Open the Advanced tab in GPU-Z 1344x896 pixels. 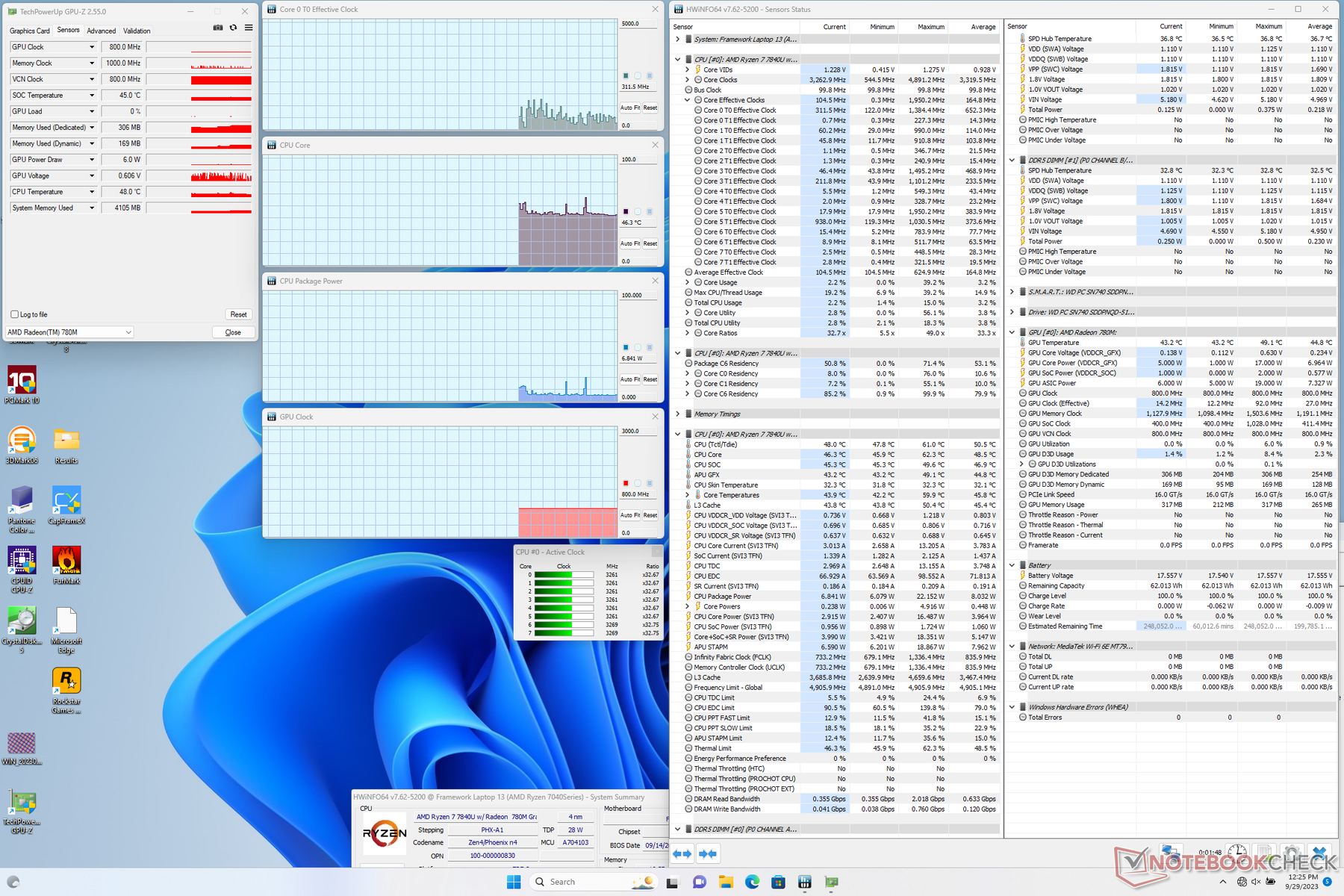click(102, 31)
